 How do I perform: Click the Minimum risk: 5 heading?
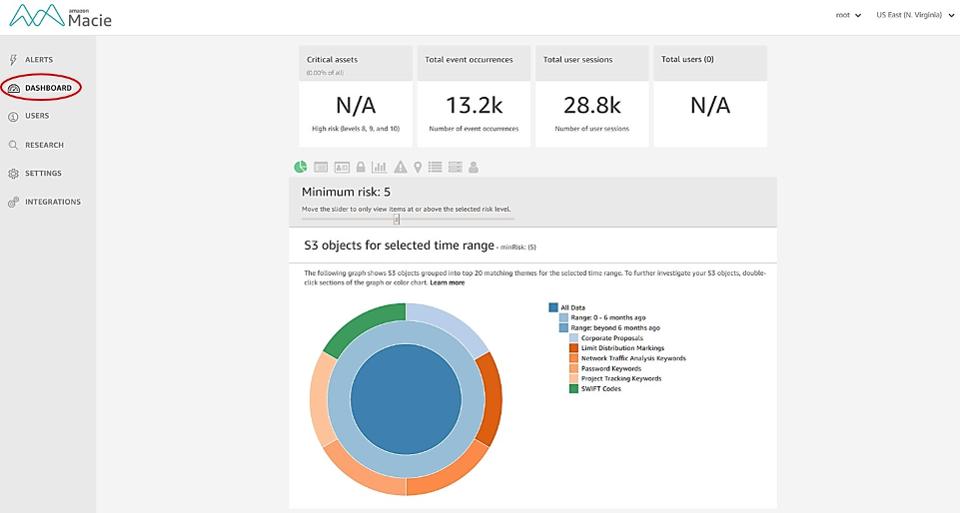pyautogui.click(x=346, y=192)
